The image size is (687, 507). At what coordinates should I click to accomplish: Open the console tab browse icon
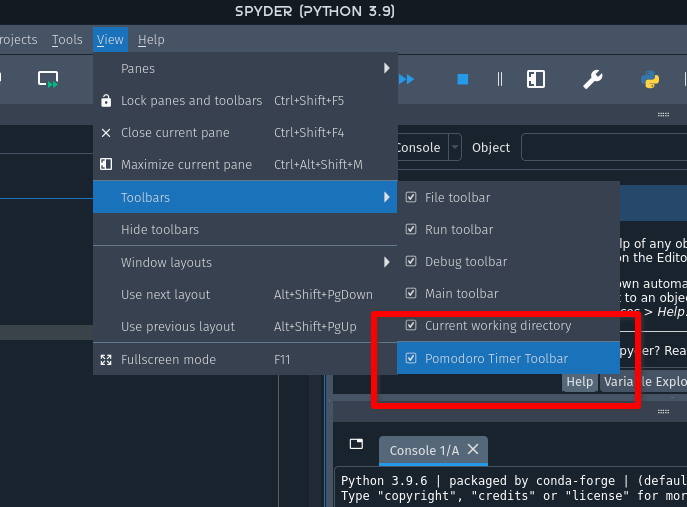point(356,444)
